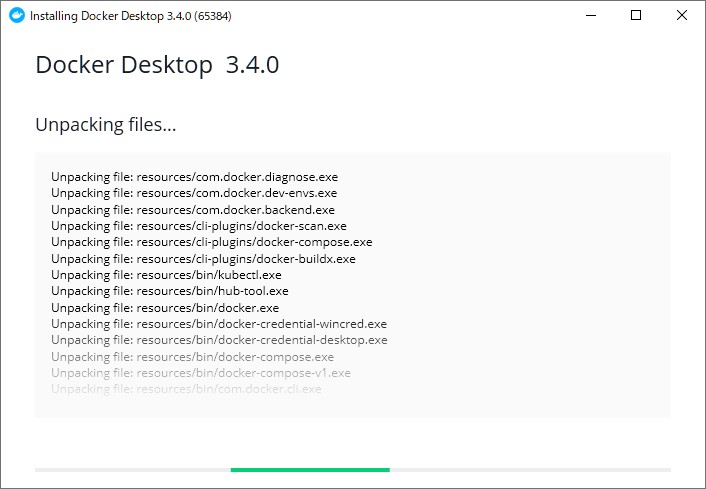Select the com.docker.cli.exe log line
The height and width of the screenshot is (489, 706).
[186, 389]
